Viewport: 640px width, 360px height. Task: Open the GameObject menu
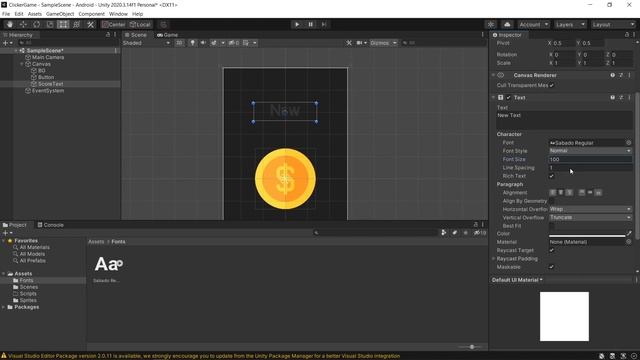(60, 14)
